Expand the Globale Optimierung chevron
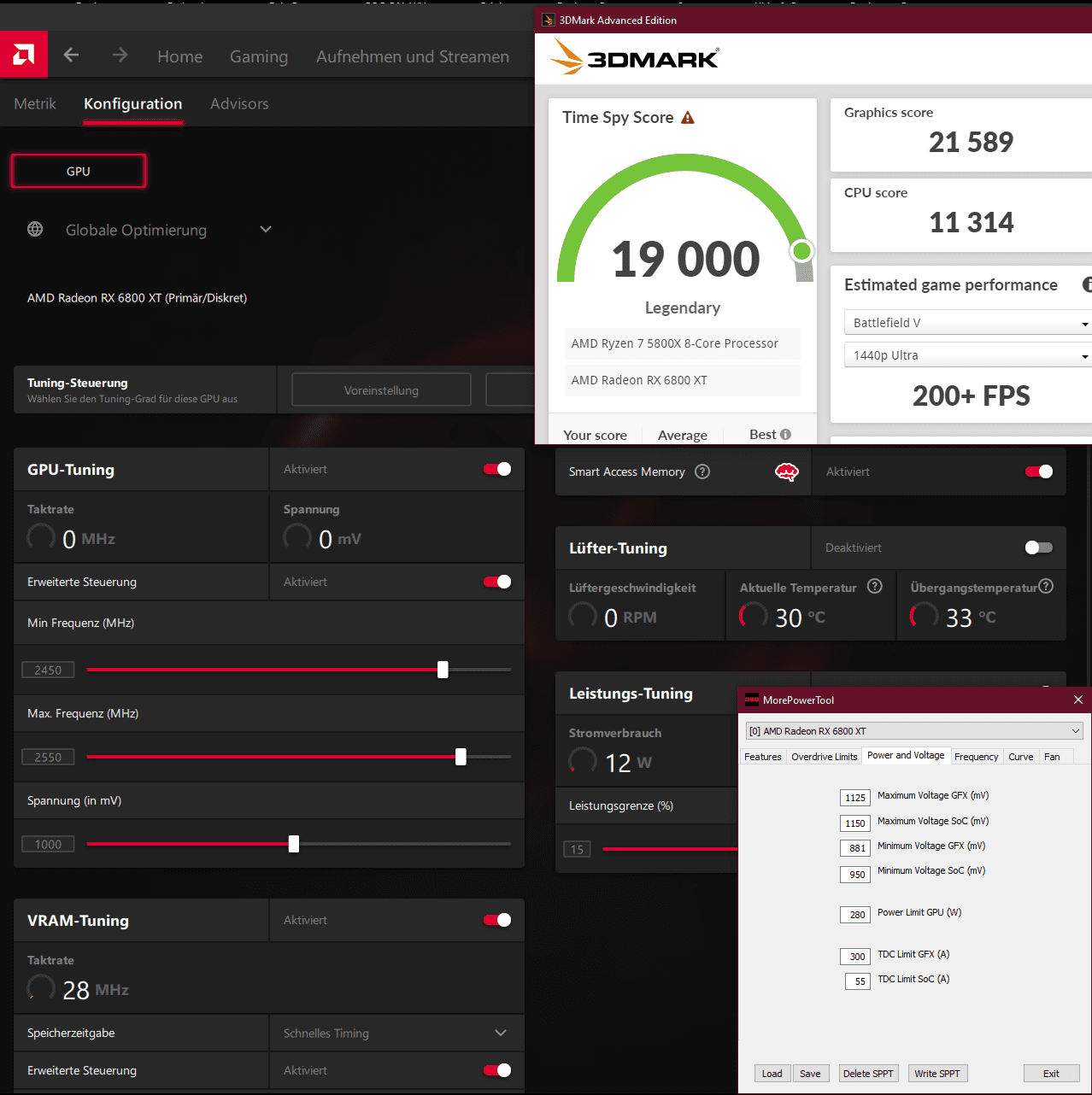Viewport: 1092px width, 1095px height. 266,229
